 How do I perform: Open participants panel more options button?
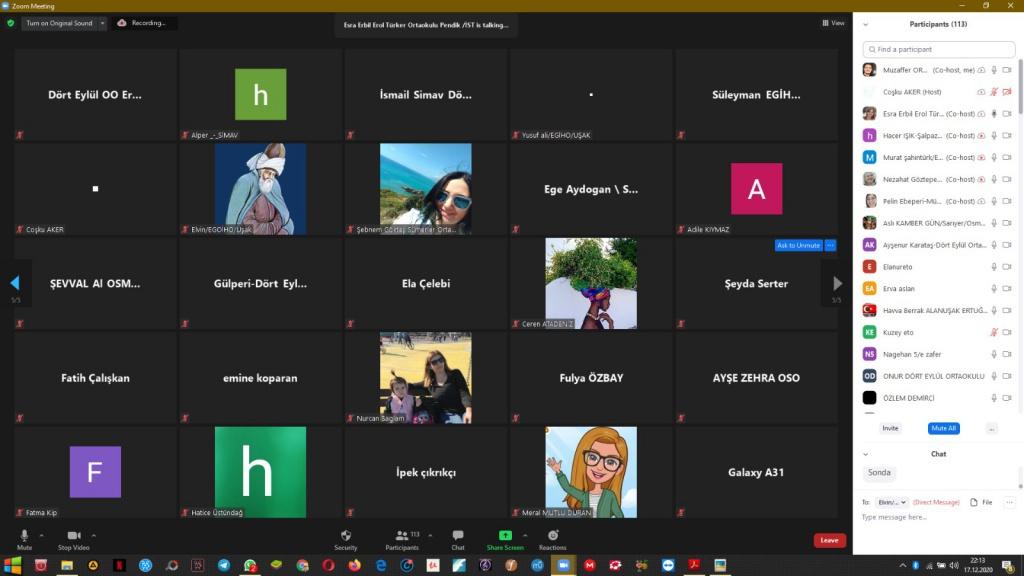point(991,428)
